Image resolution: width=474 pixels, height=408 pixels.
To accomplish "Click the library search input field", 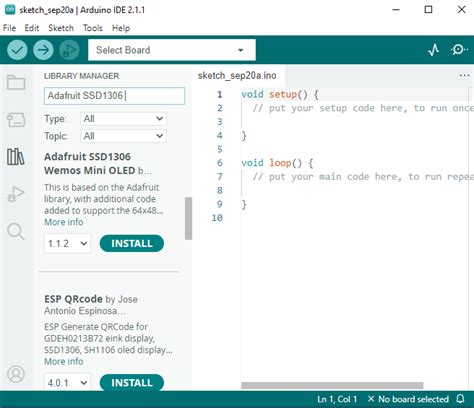I will 114,96.
